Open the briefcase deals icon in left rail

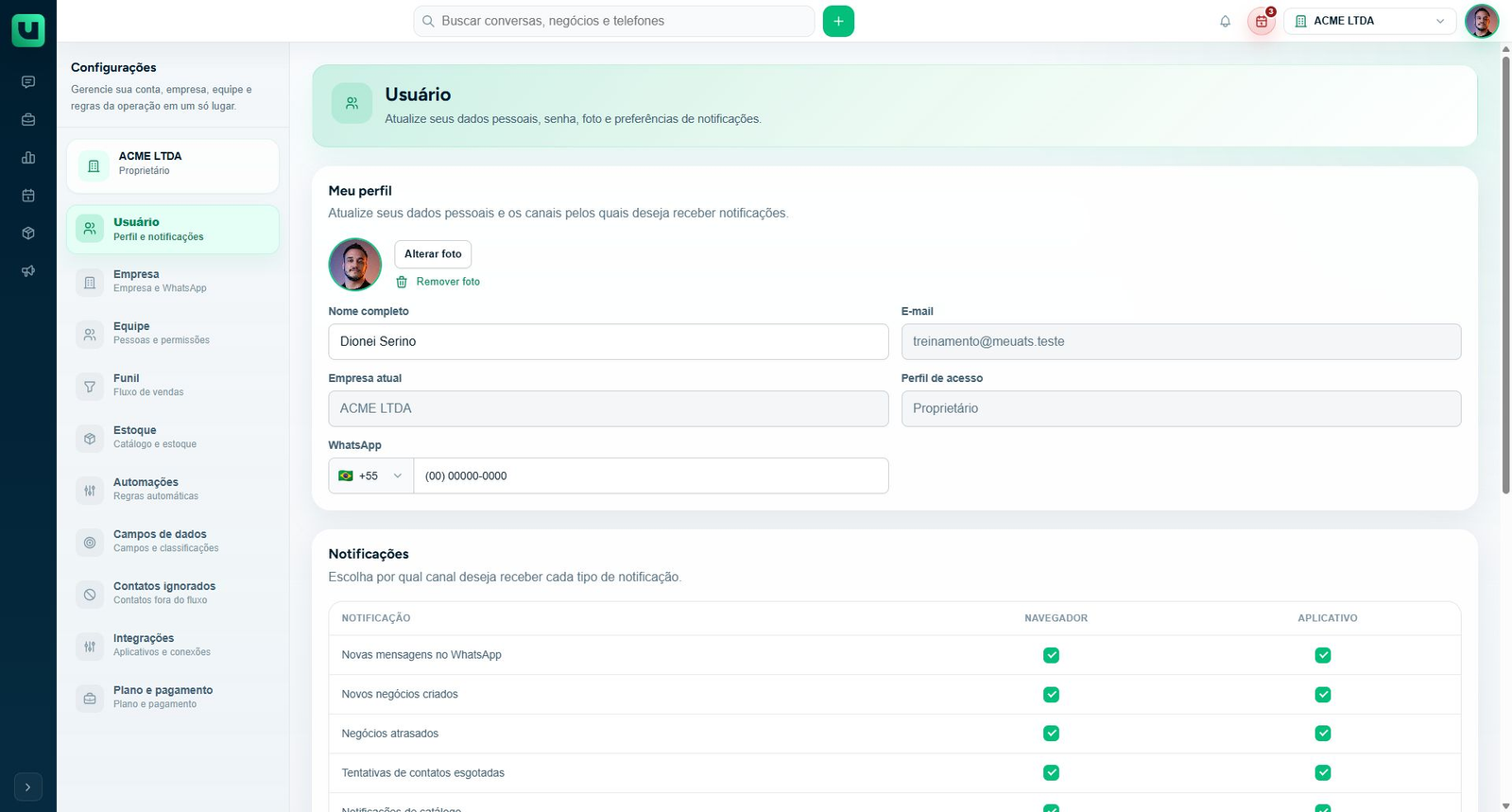[x=28, y=120]
